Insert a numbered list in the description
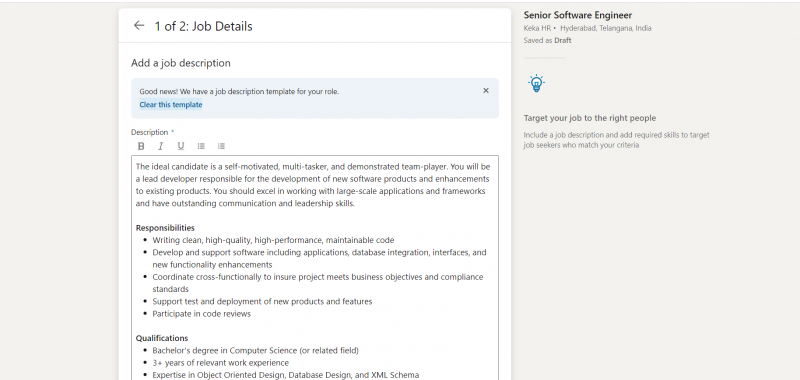 coord(221,146)
